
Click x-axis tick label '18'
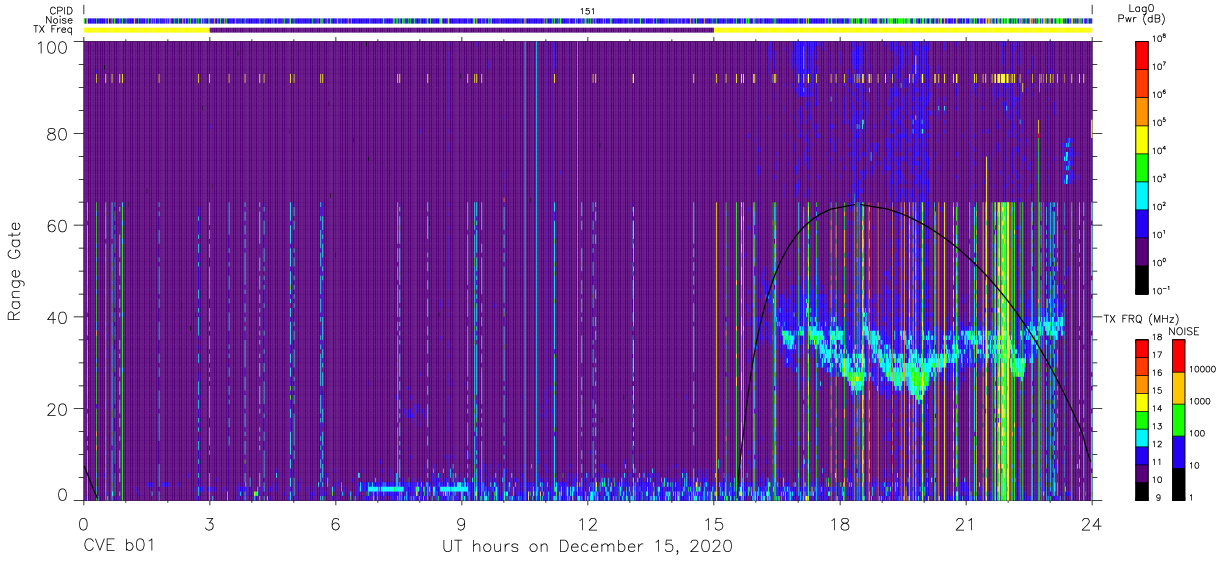841,524
